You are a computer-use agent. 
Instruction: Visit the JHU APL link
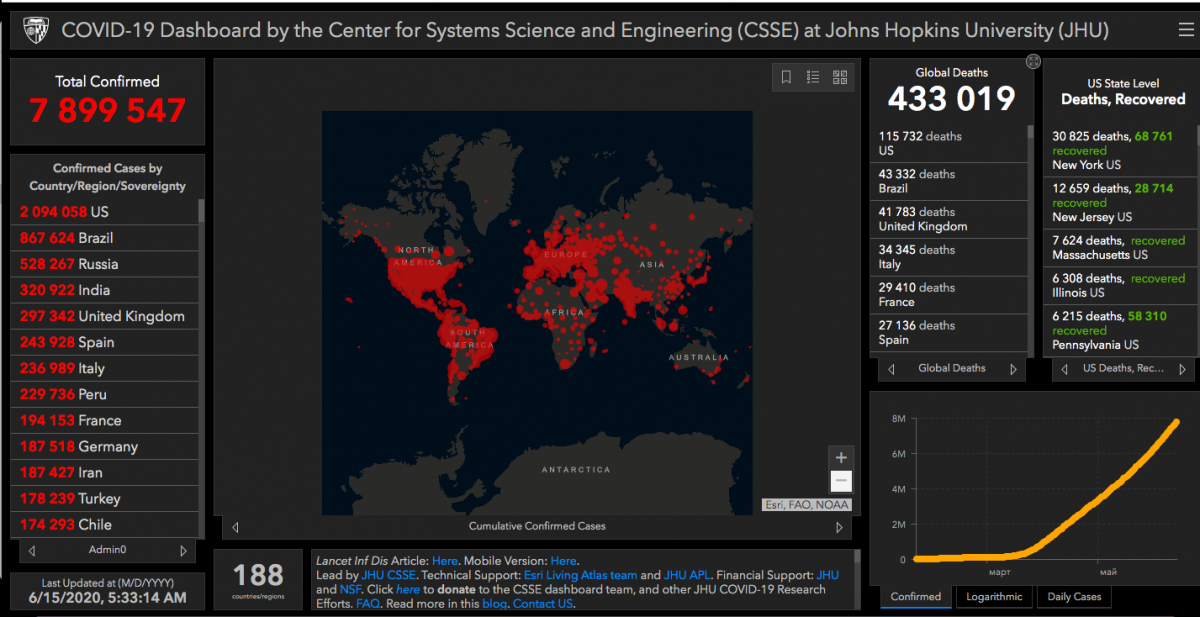(x=687, y=575)
